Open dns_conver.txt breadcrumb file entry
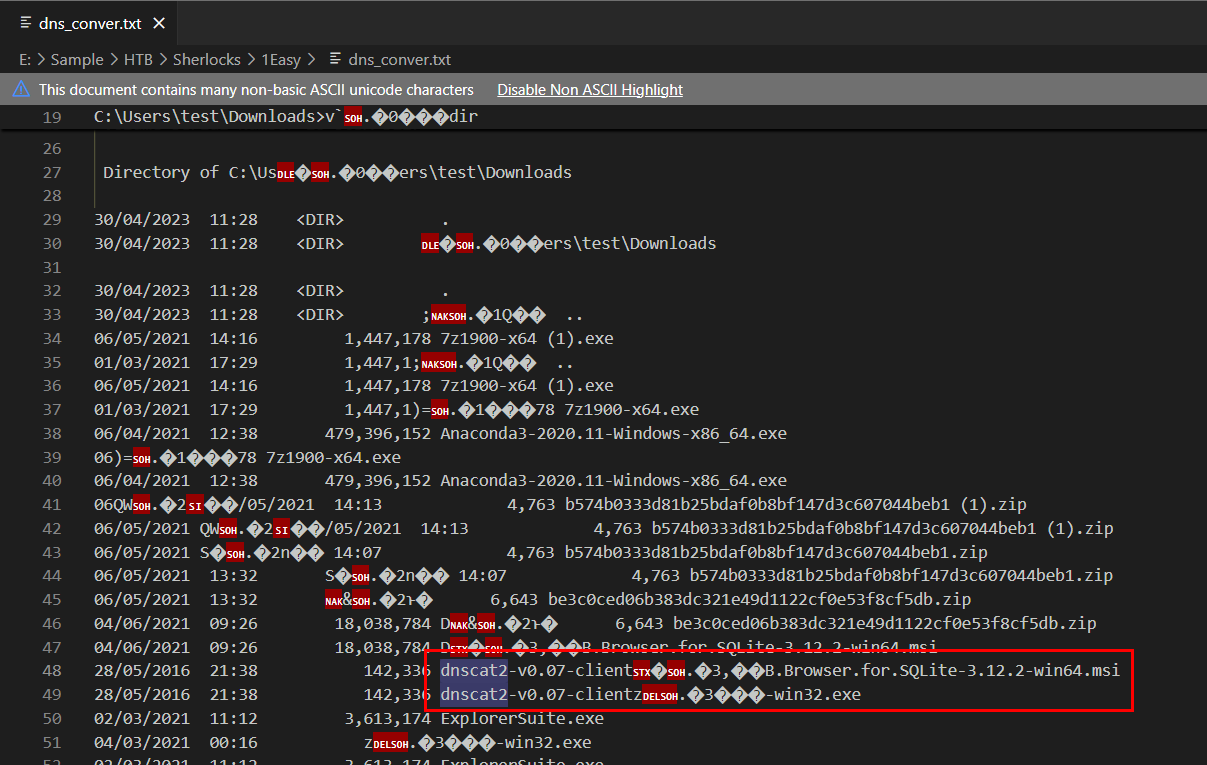Image resolution: width=1207 pixels, height=765 pixels. tap(400, 60)
